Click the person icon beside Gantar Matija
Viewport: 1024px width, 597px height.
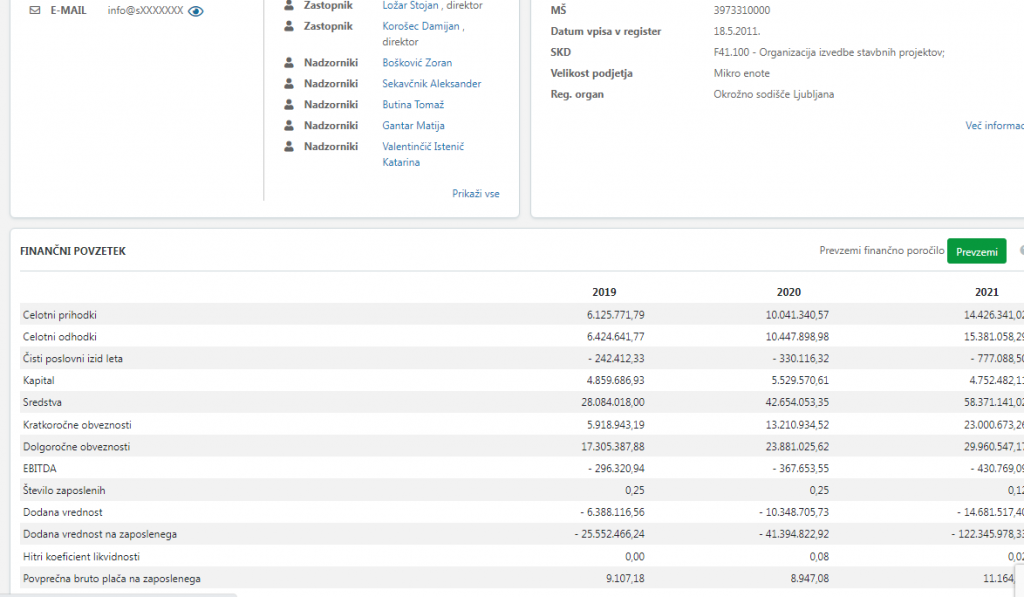pos(289,126)
